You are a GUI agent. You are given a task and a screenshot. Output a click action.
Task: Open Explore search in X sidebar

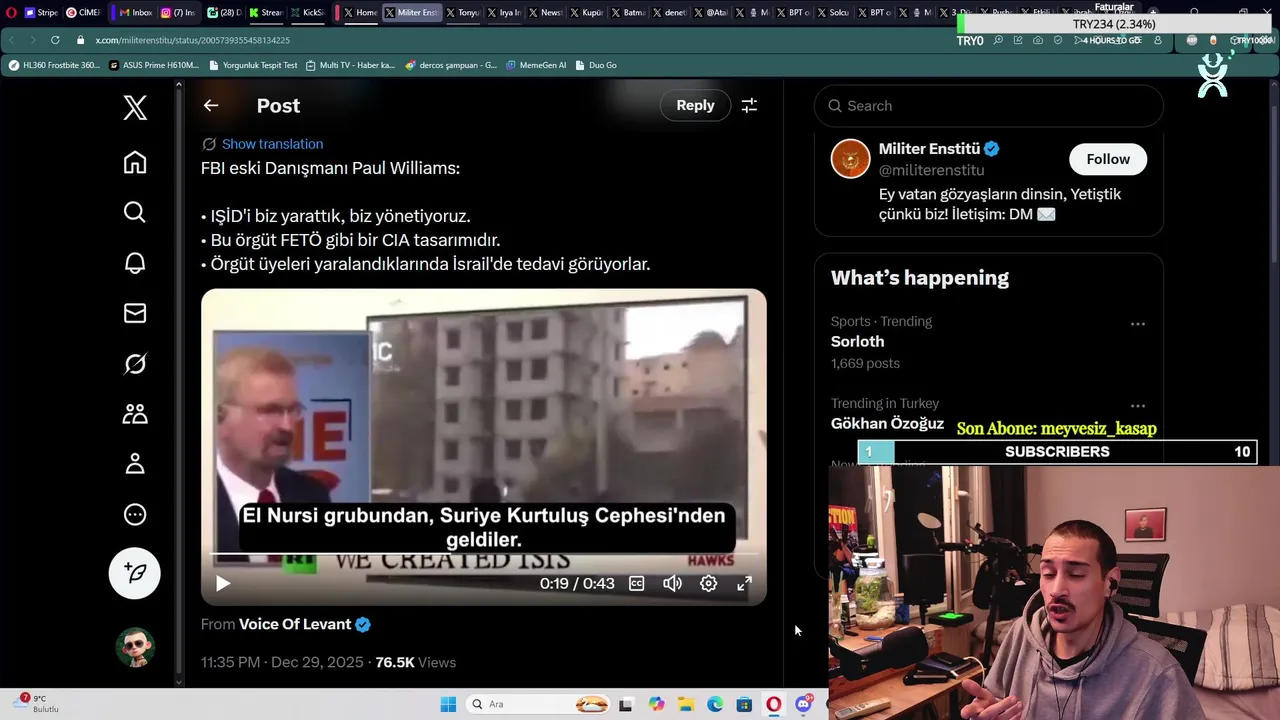[135, 212]
